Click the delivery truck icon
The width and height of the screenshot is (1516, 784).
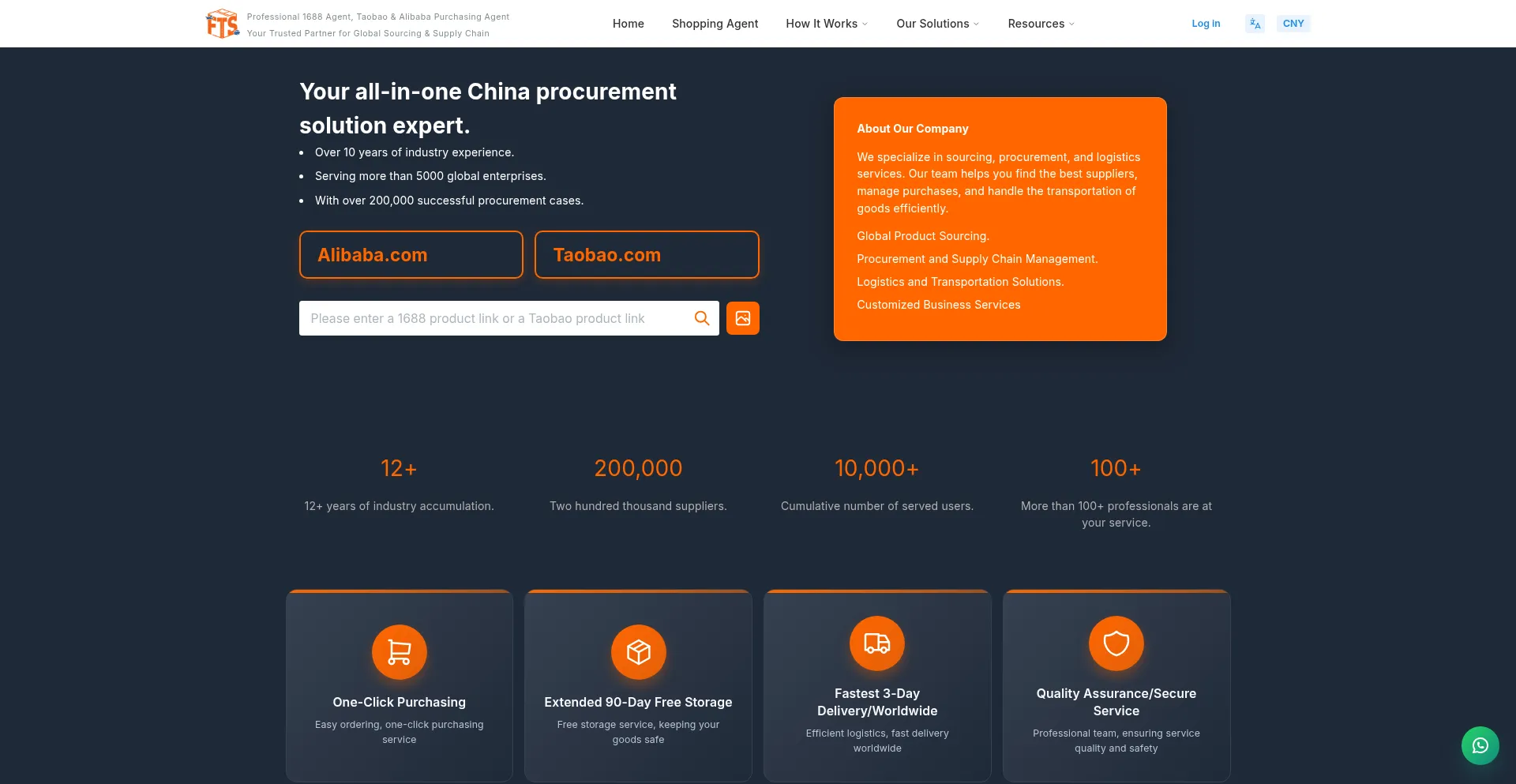tap(877, 643)
